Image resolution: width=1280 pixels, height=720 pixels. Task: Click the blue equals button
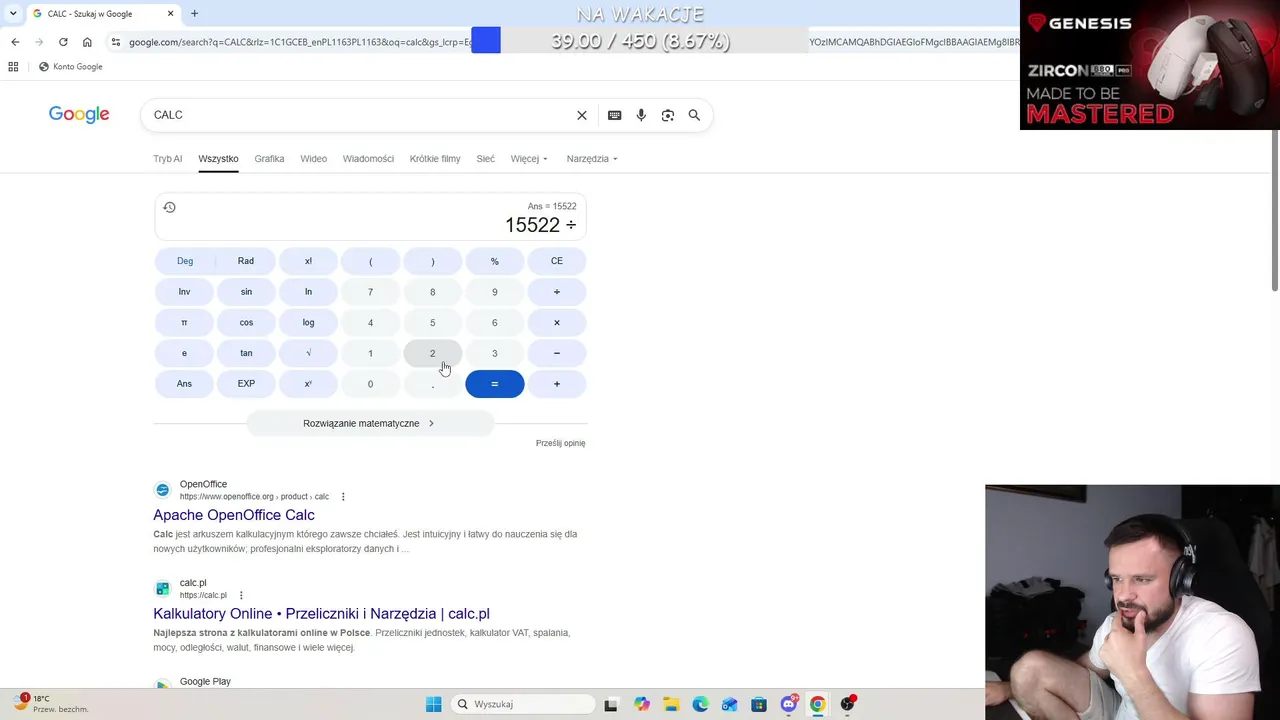(x=494, y=384)
